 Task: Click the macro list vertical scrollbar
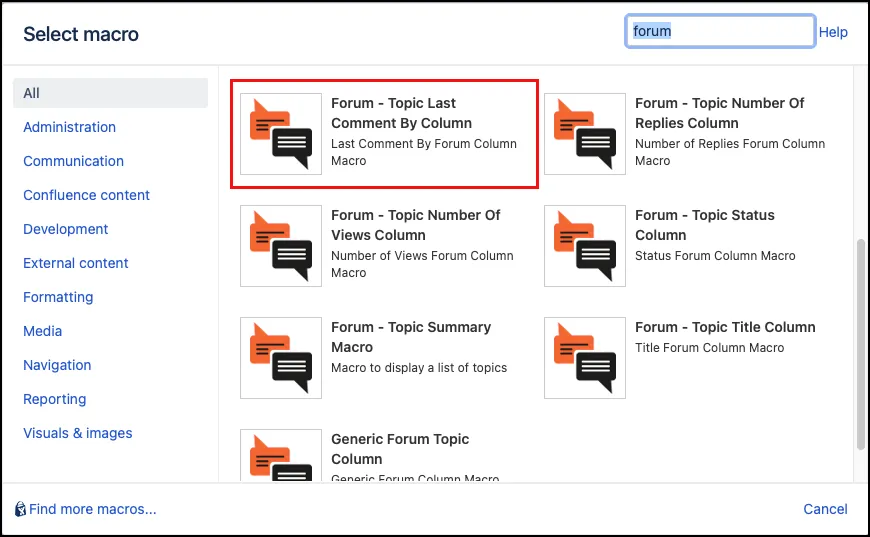(861, 344)
